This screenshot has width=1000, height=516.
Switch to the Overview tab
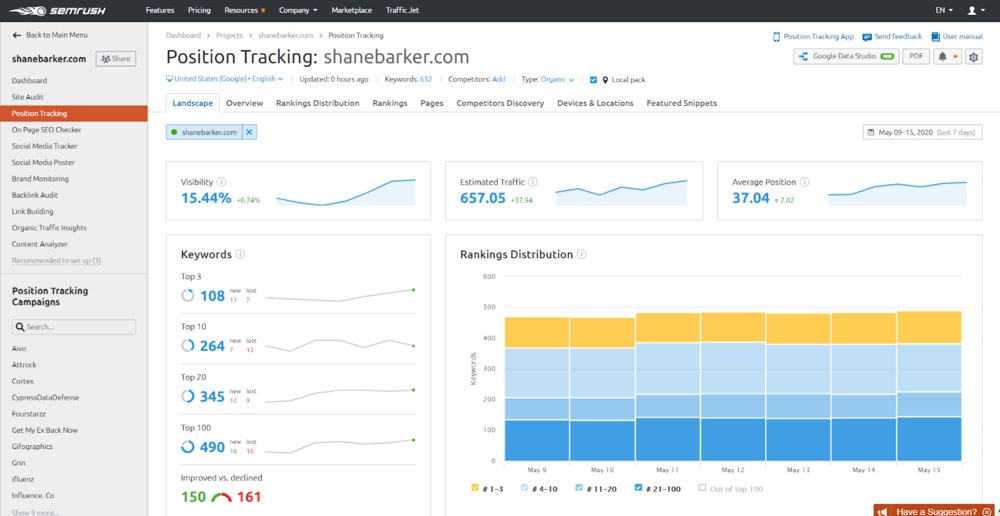point(244,103)
